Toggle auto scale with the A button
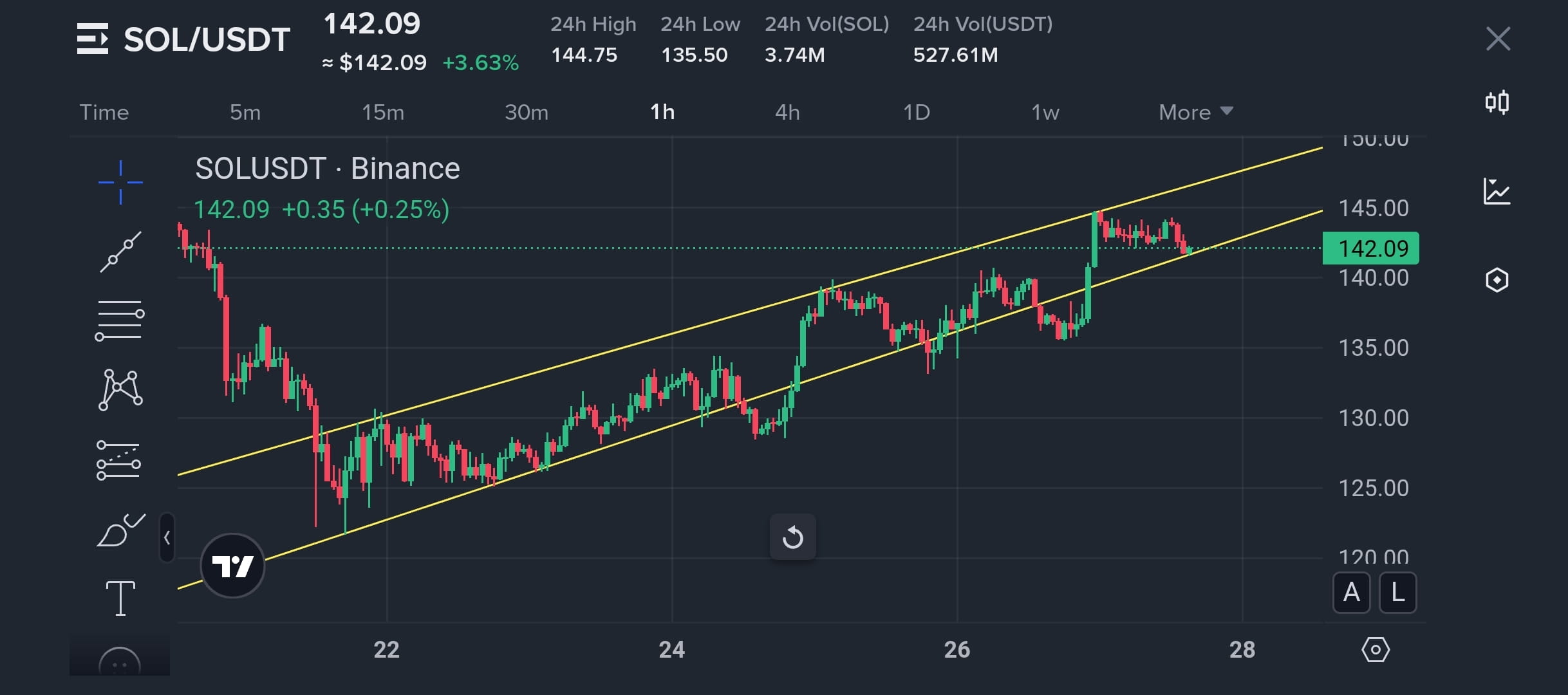1568x695 pixels. (1352, 592)
